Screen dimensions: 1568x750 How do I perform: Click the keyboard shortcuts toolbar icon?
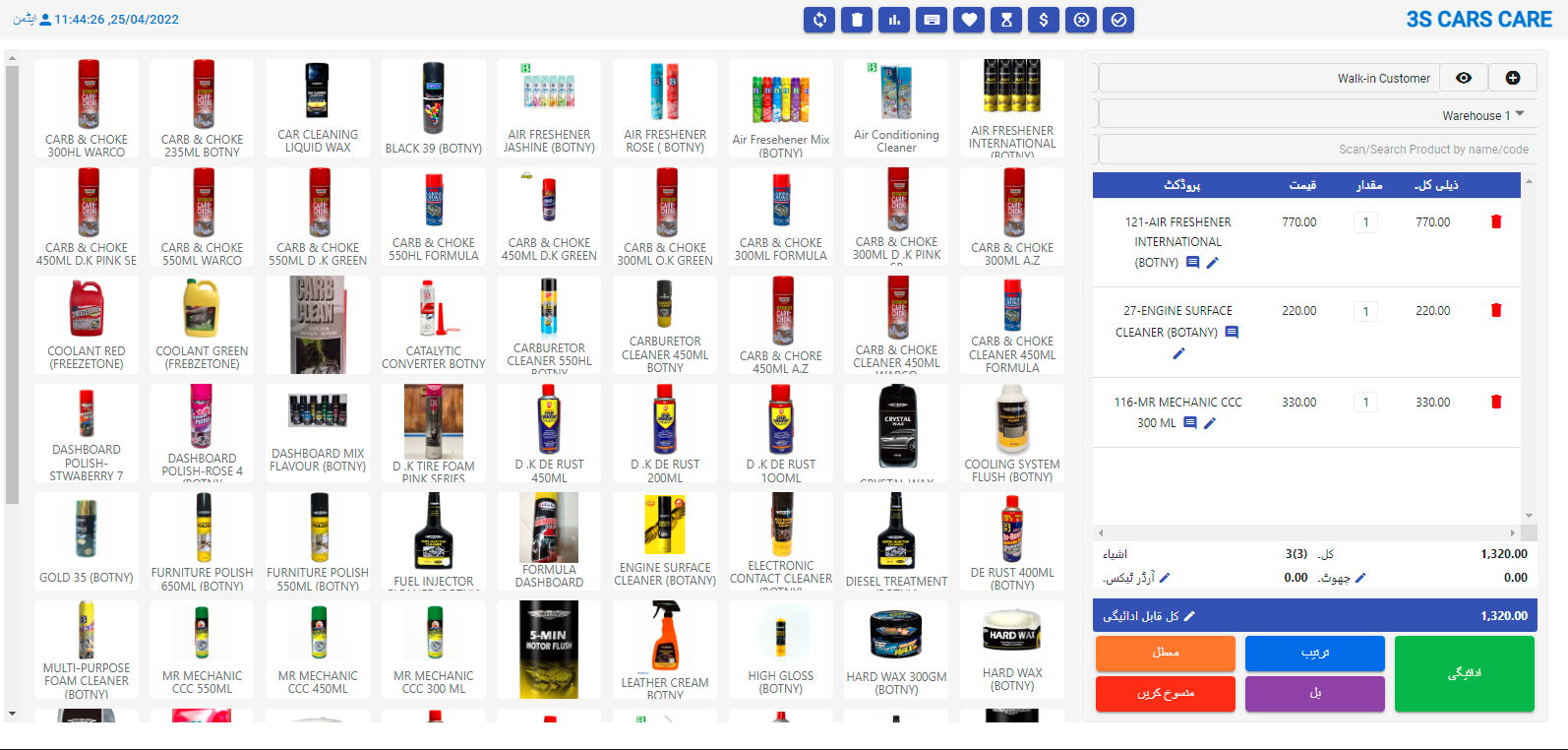[932, 20]
